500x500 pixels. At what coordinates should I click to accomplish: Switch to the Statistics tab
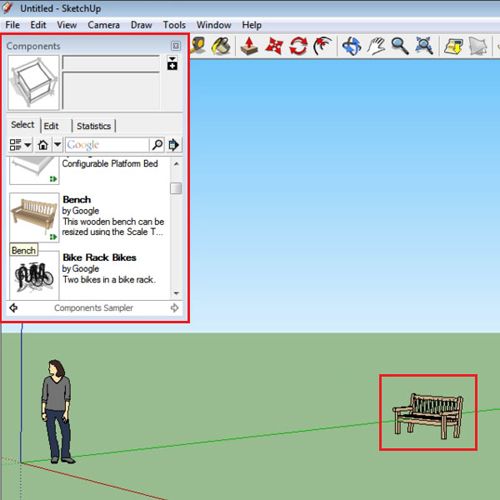[x=94, y=126]
